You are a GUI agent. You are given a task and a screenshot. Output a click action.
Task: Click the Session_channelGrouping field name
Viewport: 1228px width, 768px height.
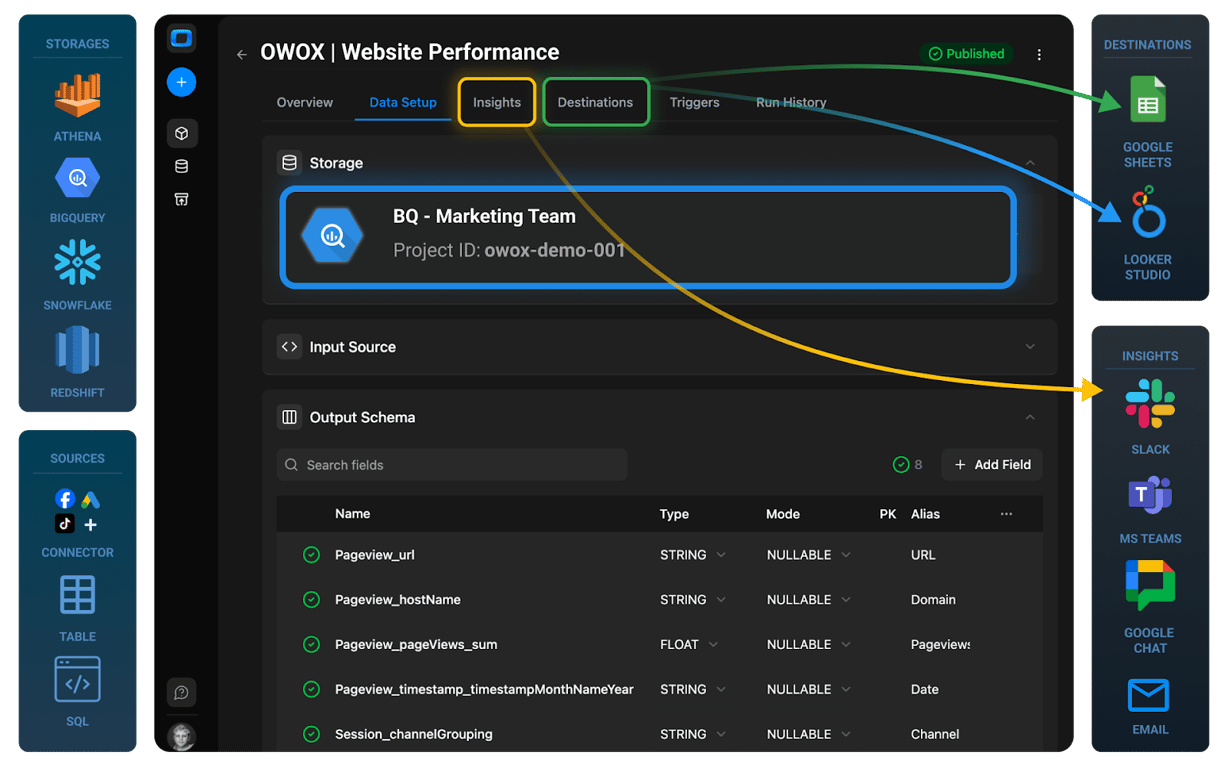pyautogui.click(x=414, y=734)
